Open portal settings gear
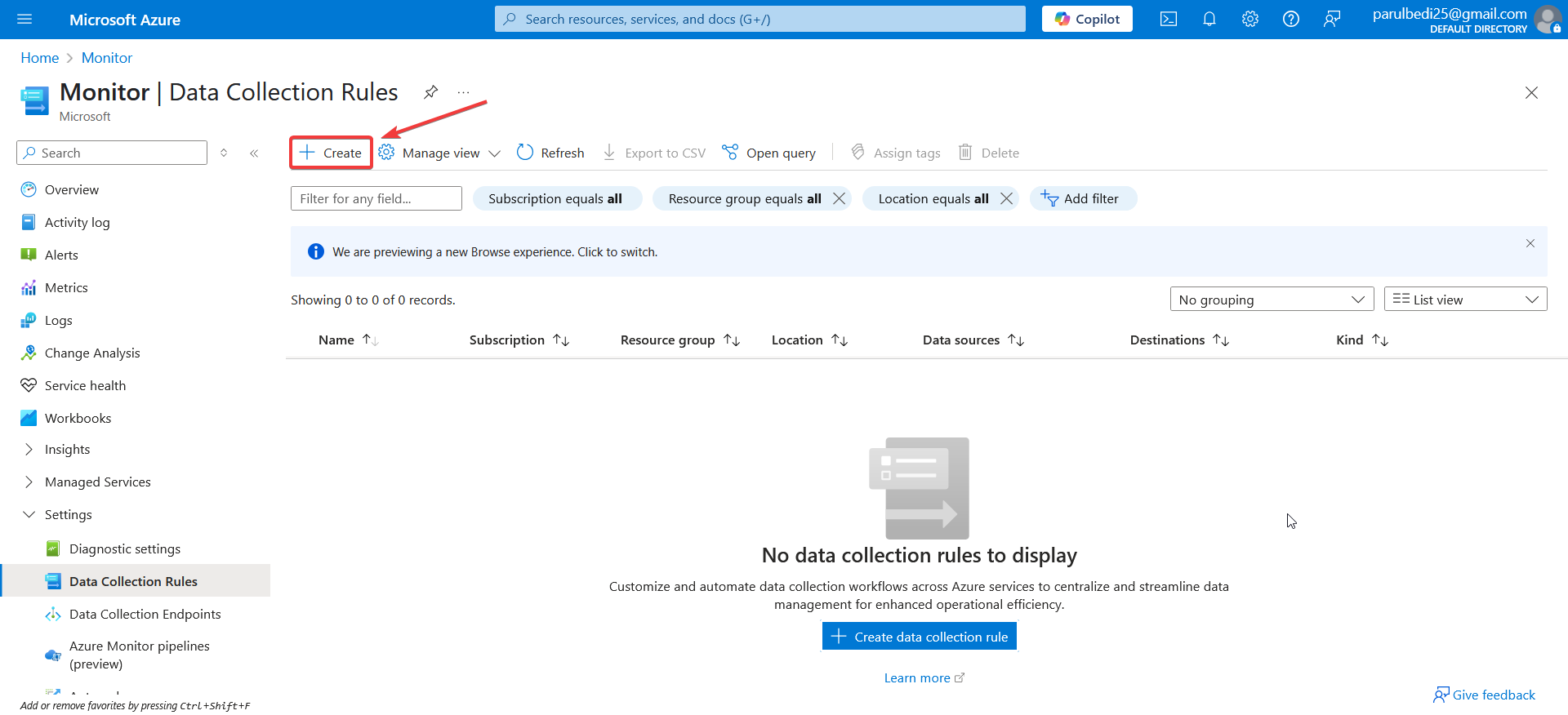The image size is (1568, 715). (1250, 20)
